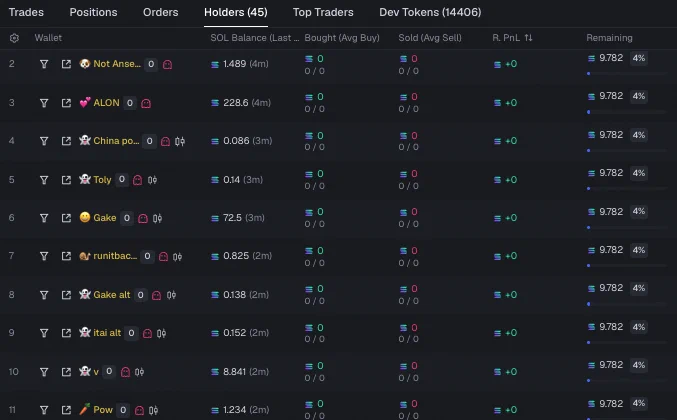
Task: Click Remaining column header
Action: 609,38
